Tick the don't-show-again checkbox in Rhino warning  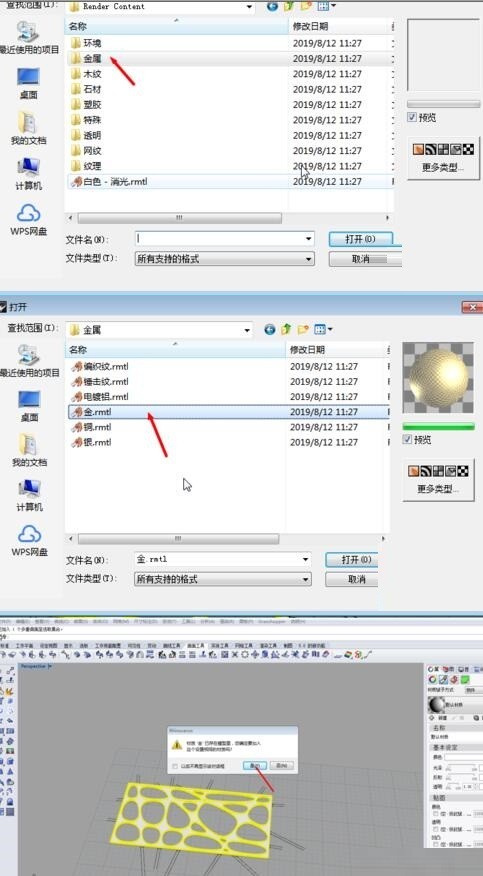tap(175, 766)
